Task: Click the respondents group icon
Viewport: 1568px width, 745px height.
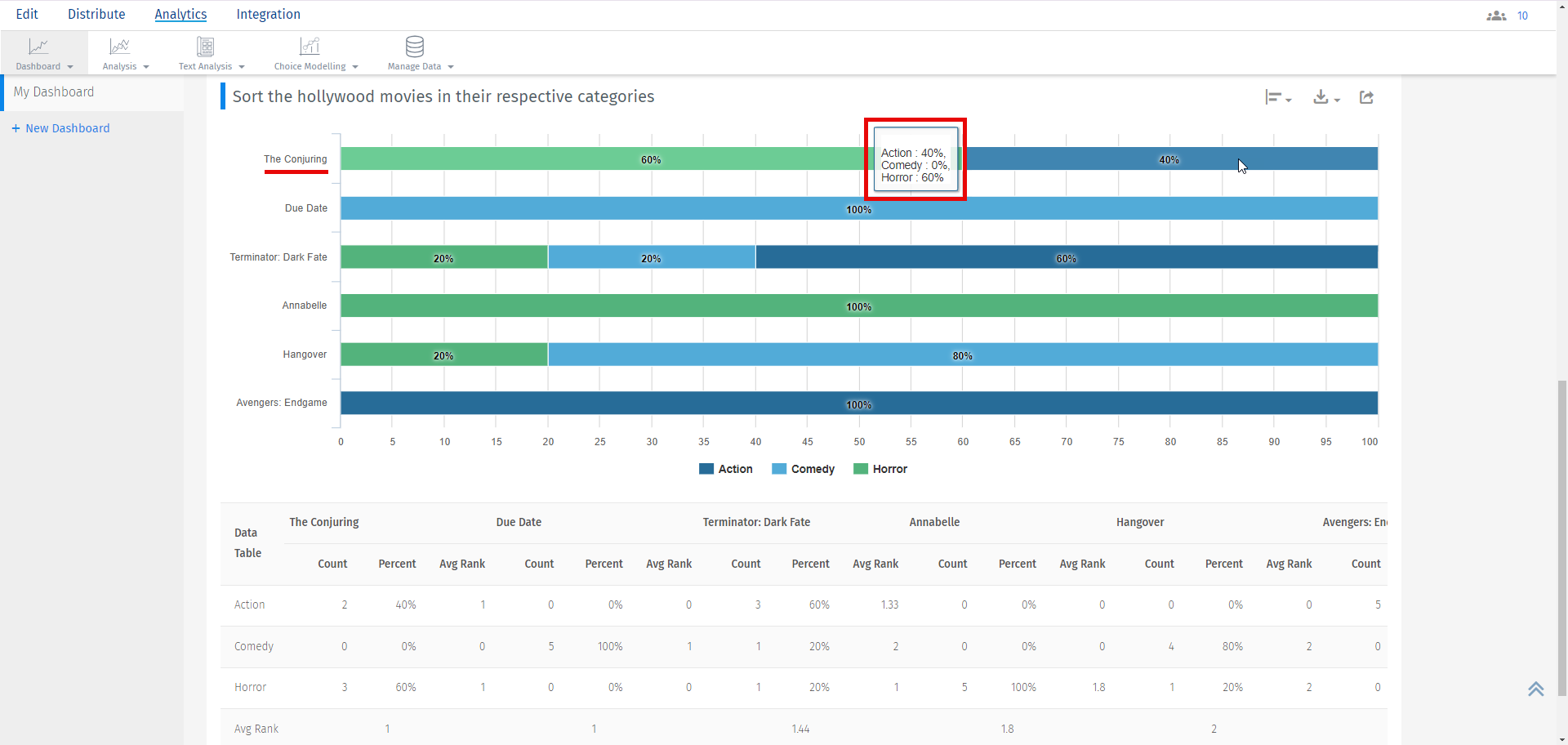Action: tap(1496, 16)
